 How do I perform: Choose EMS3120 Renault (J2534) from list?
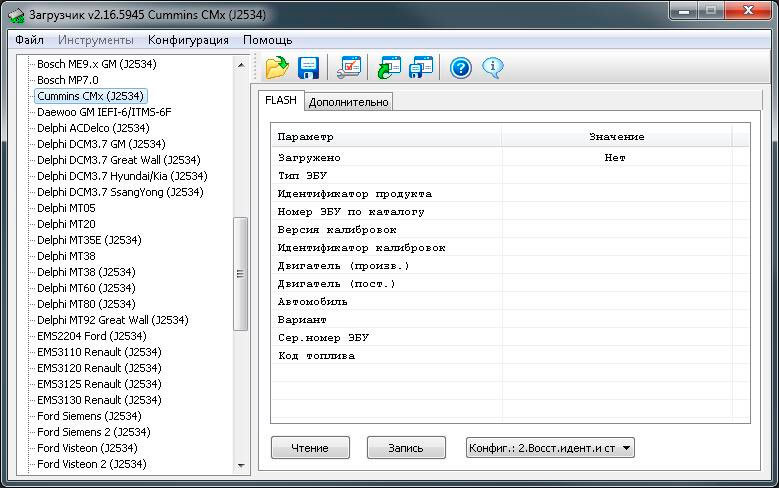98,368
